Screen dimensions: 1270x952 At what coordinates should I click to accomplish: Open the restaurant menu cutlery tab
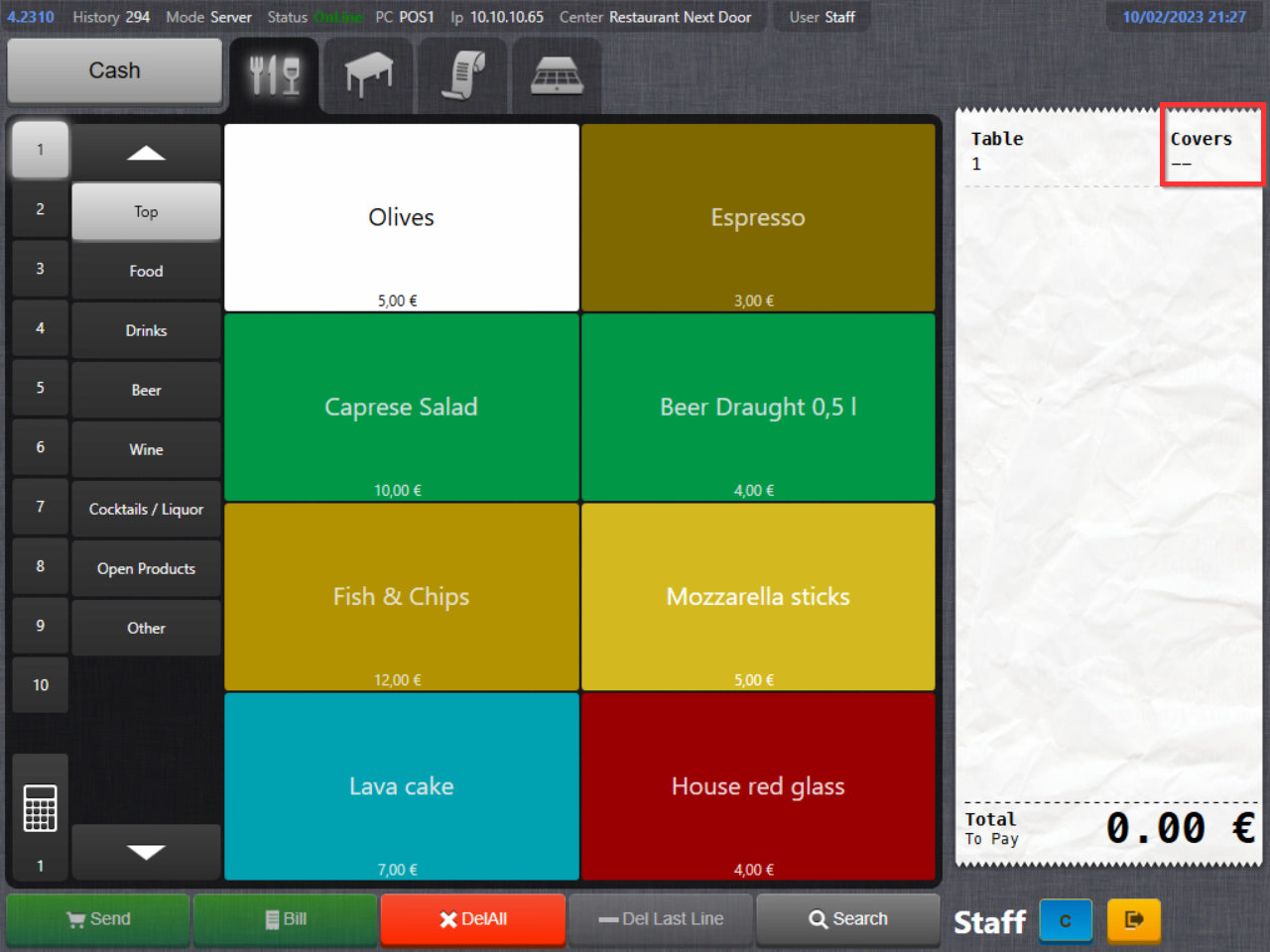274,75
